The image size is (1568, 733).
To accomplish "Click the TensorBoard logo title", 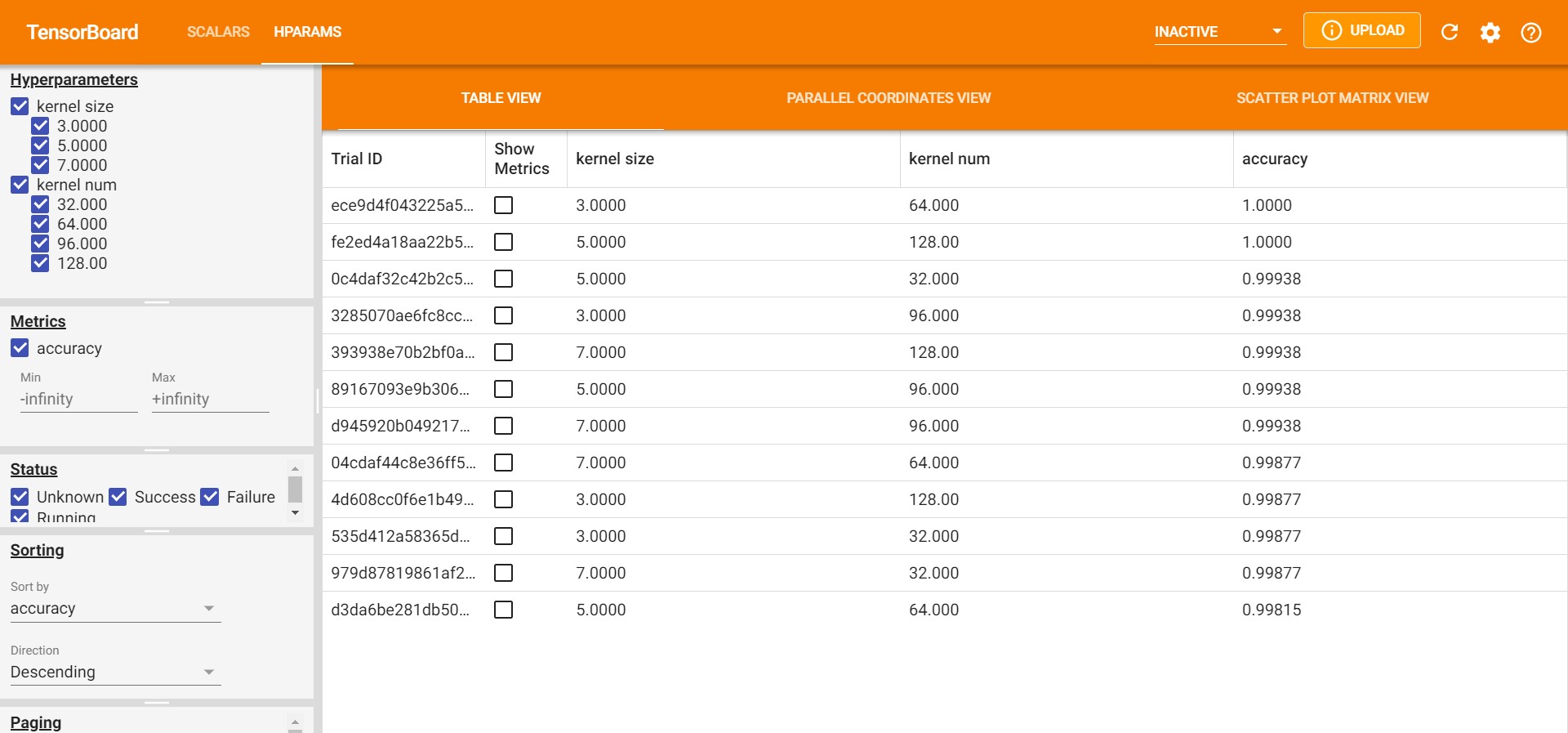I will pos(82,32).
